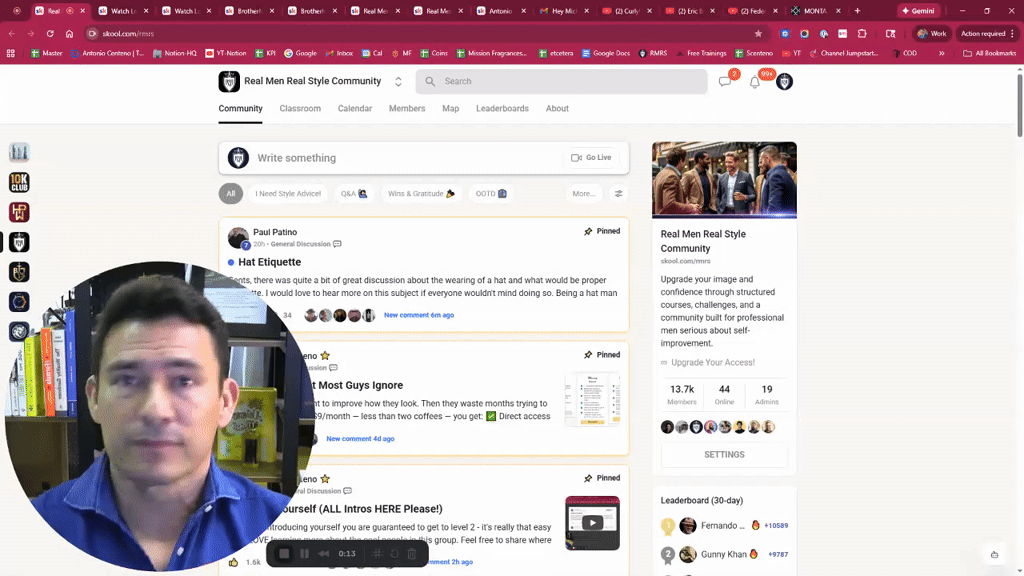
Task: Click the community banner image
Action: tap(724, 180)
